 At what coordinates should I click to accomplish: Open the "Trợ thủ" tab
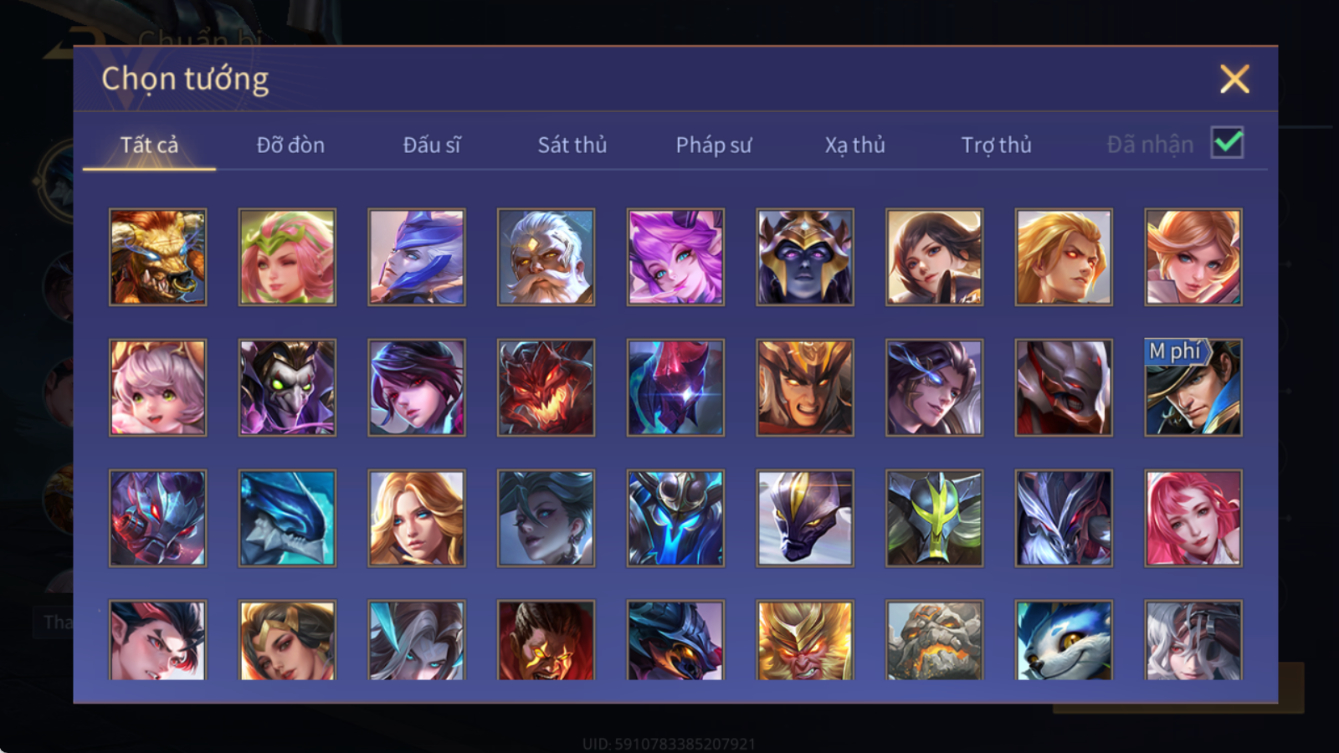pos(996,145)
